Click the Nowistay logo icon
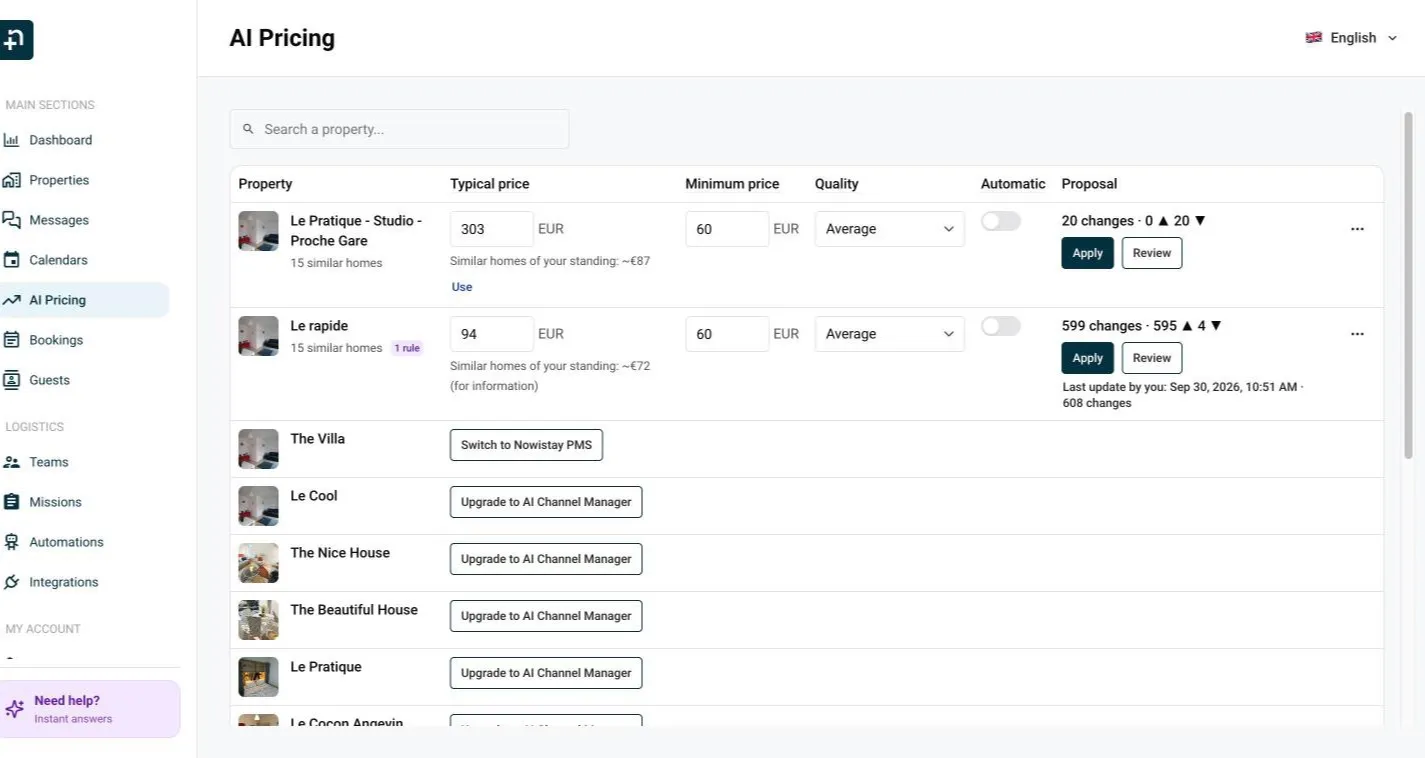1425x758 pixels. tap(16, 40)
